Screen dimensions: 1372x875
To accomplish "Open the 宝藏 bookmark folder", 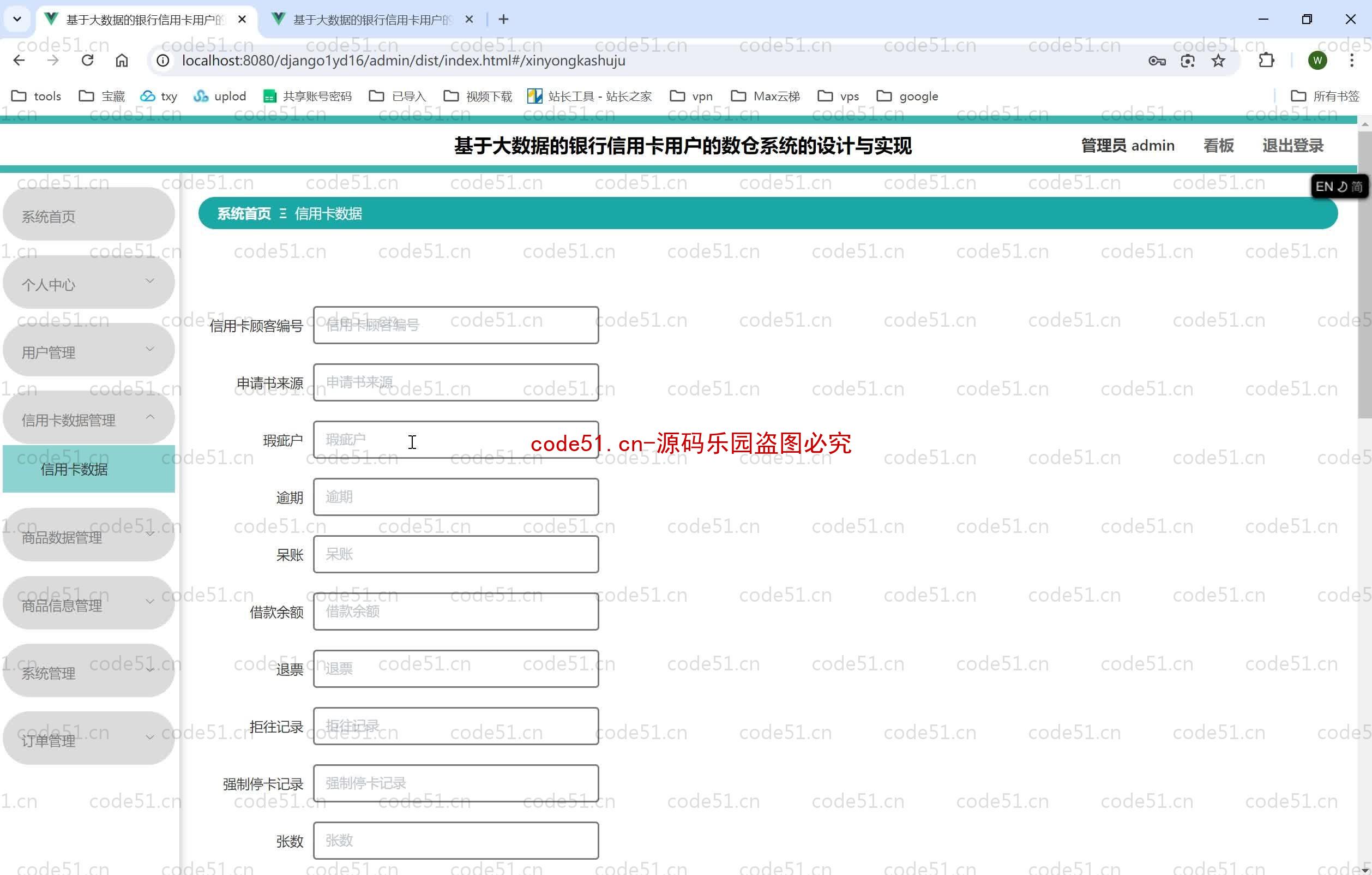I will pyautogui.click(x=101, y=96).
